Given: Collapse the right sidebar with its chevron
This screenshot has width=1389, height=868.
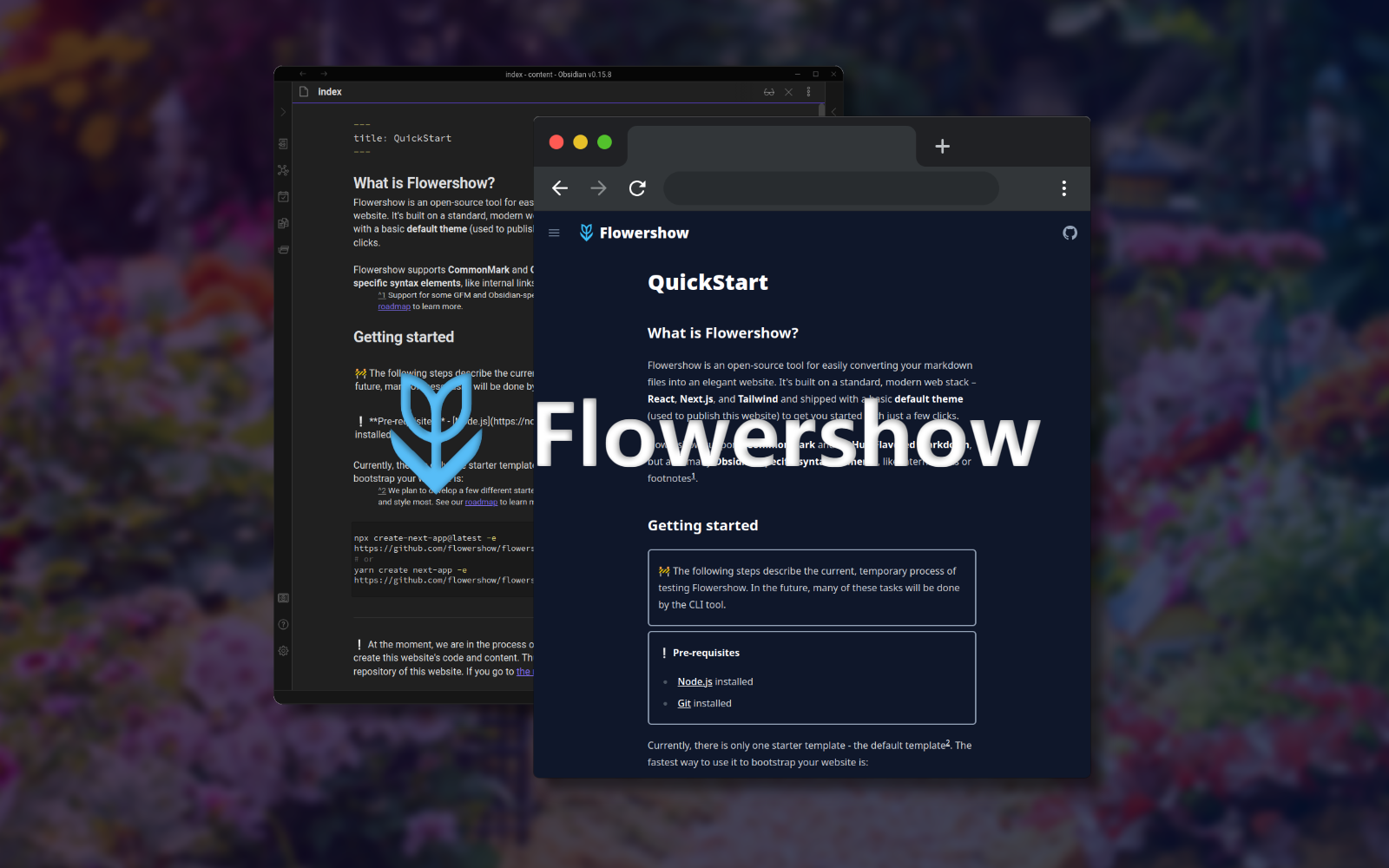Looking at the screenshot, I should tap(833, 111).
